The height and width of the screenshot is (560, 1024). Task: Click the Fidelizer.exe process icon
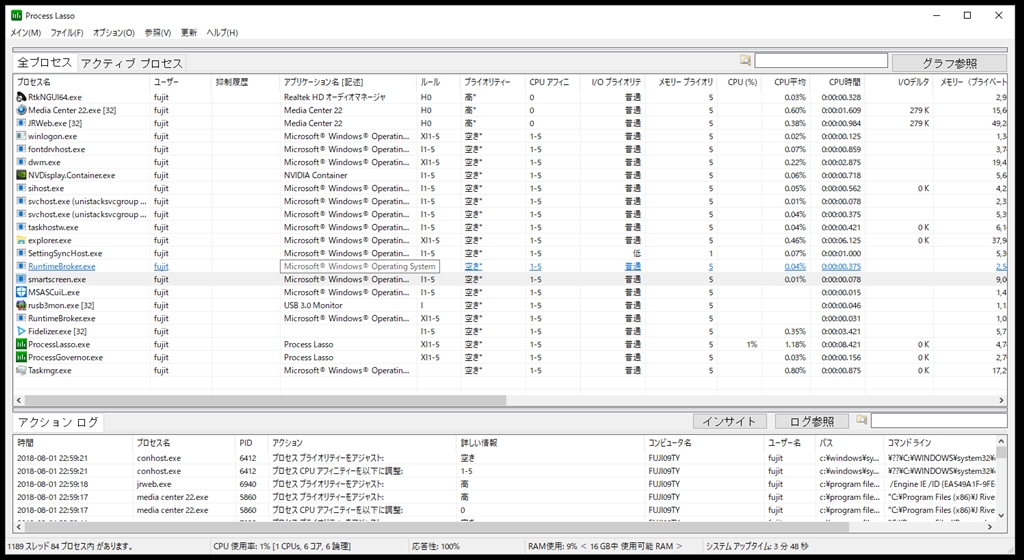coord(21,332)
